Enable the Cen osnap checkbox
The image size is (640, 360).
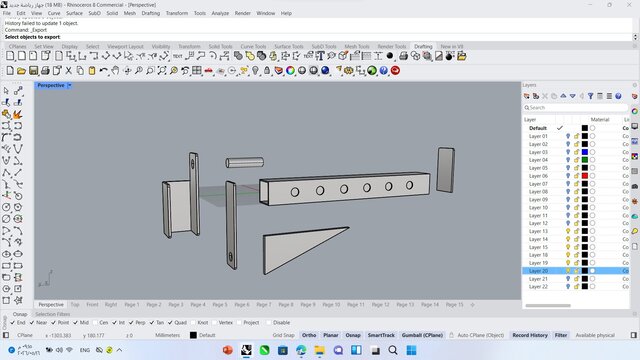[95, 322]
